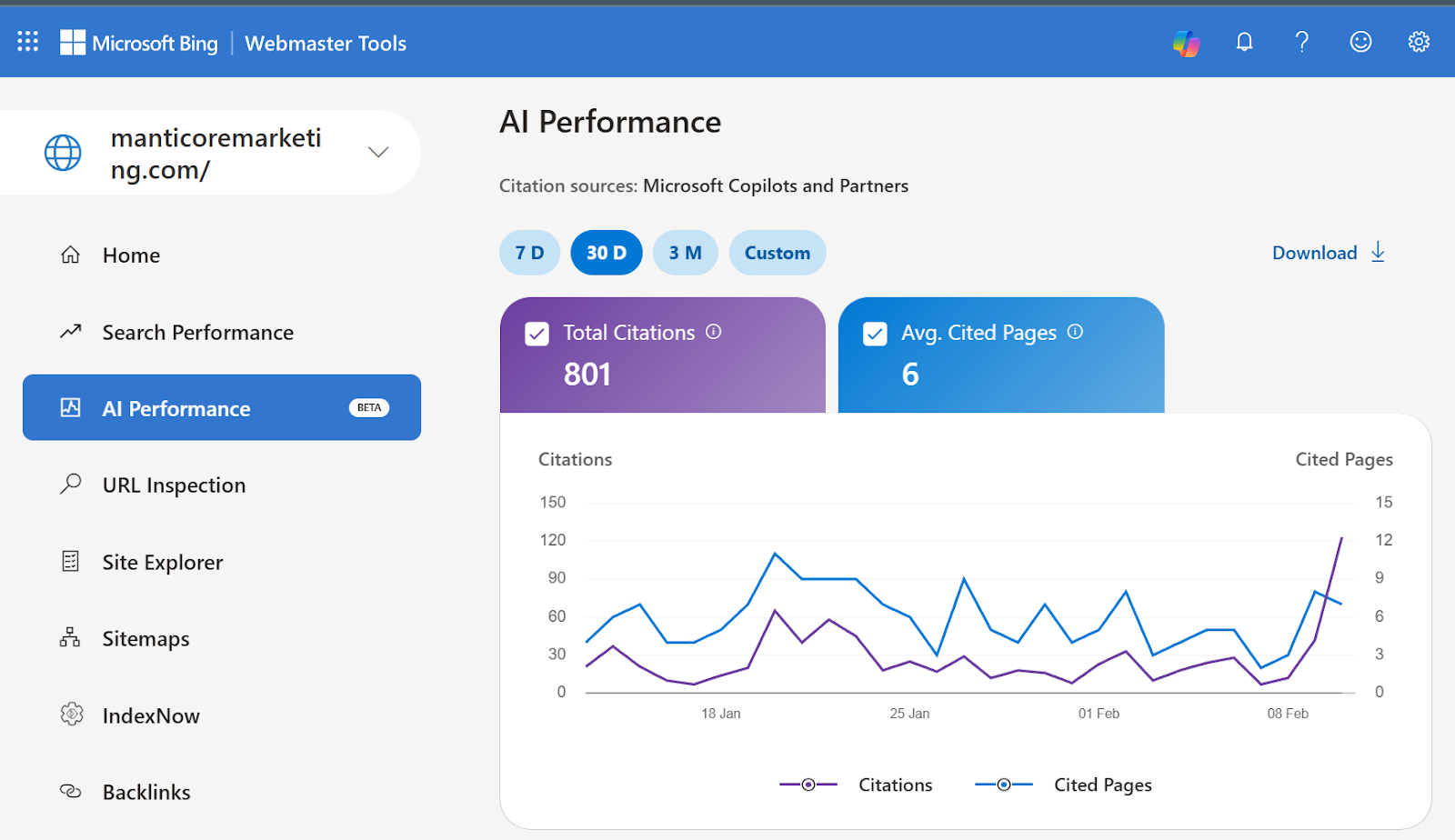Select the 7 D time range

click(529, 253)
